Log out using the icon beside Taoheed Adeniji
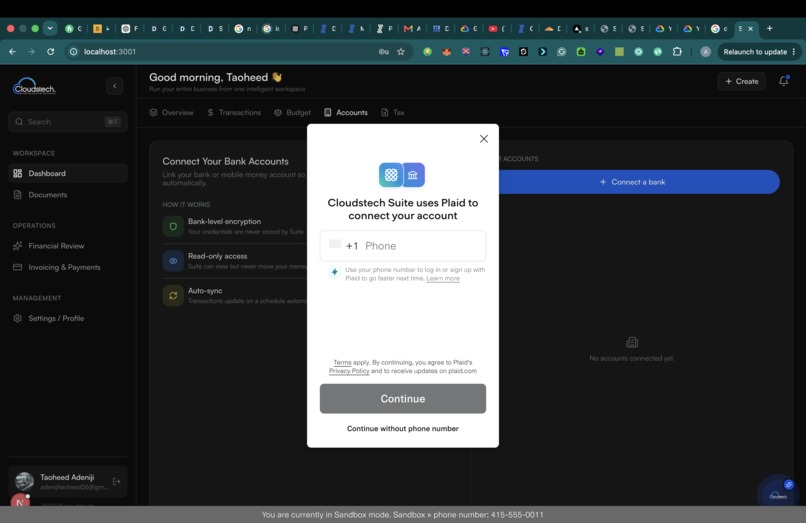This screenshot has height=523, width=806. (117, 481)
